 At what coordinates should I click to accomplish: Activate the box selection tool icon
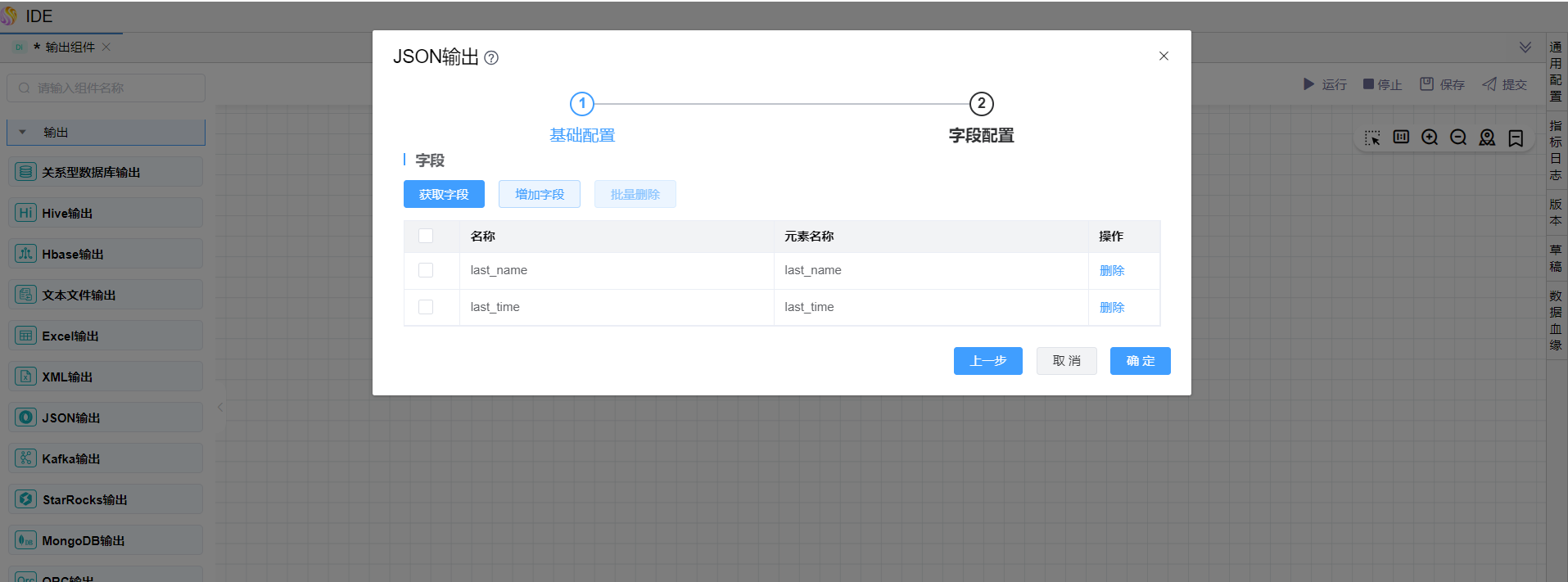pos(1372,138)
